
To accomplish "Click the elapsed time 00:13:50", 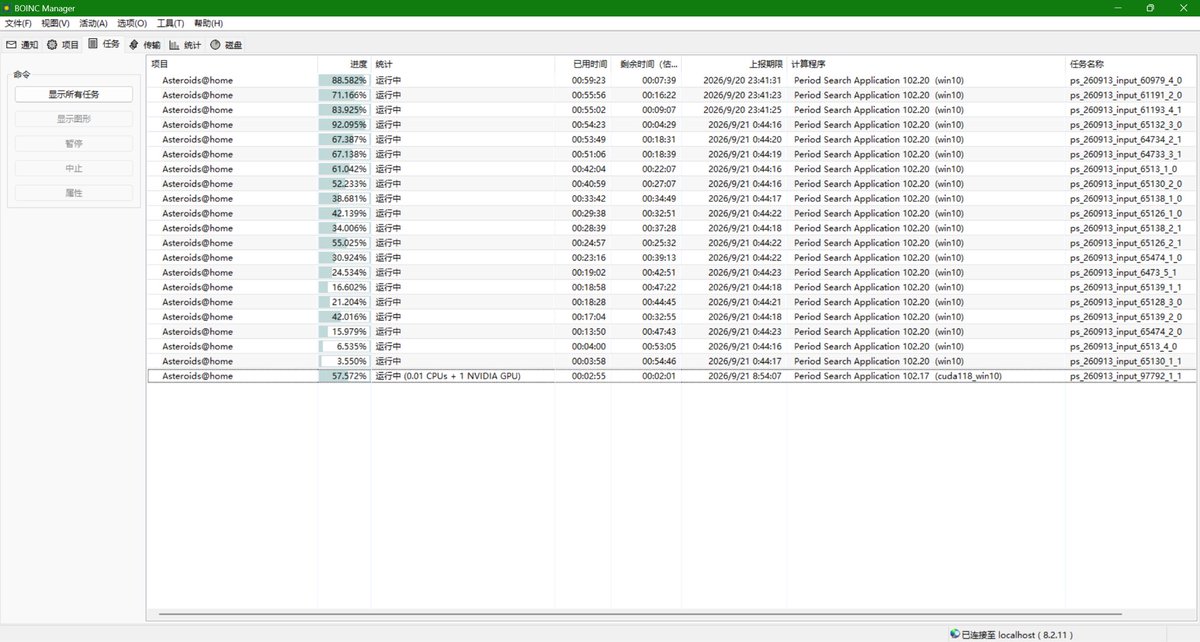I will tap(589, 331).
